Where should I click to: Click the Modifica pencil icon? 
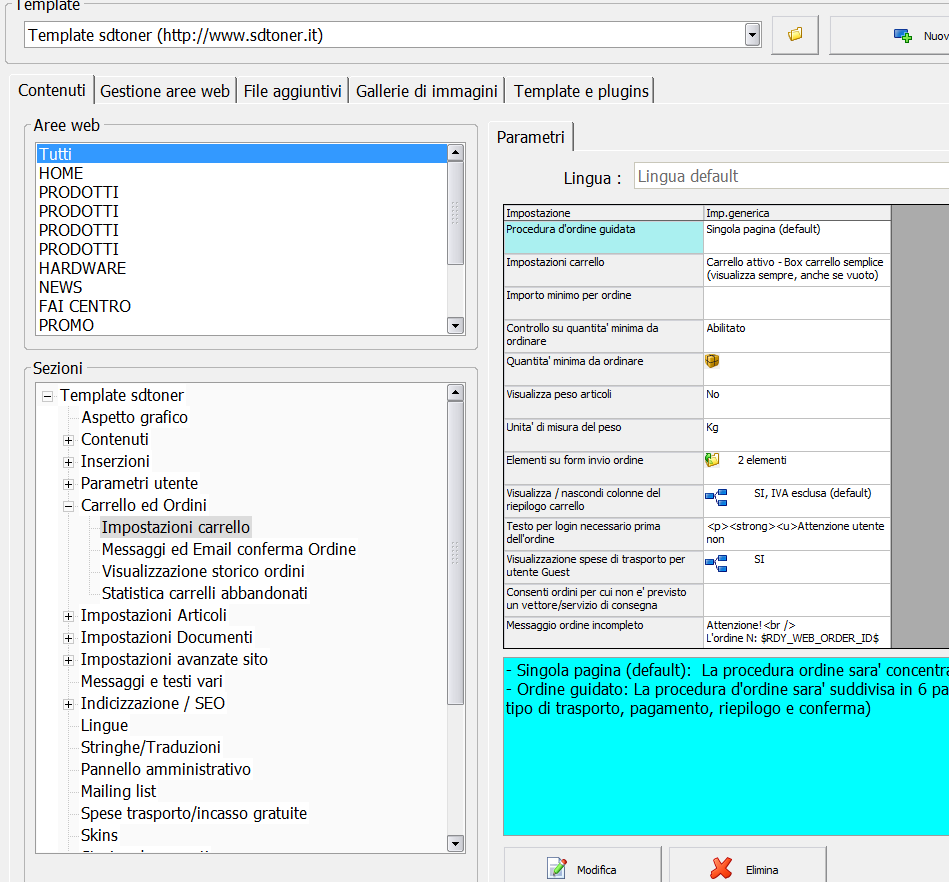[556, 868]
